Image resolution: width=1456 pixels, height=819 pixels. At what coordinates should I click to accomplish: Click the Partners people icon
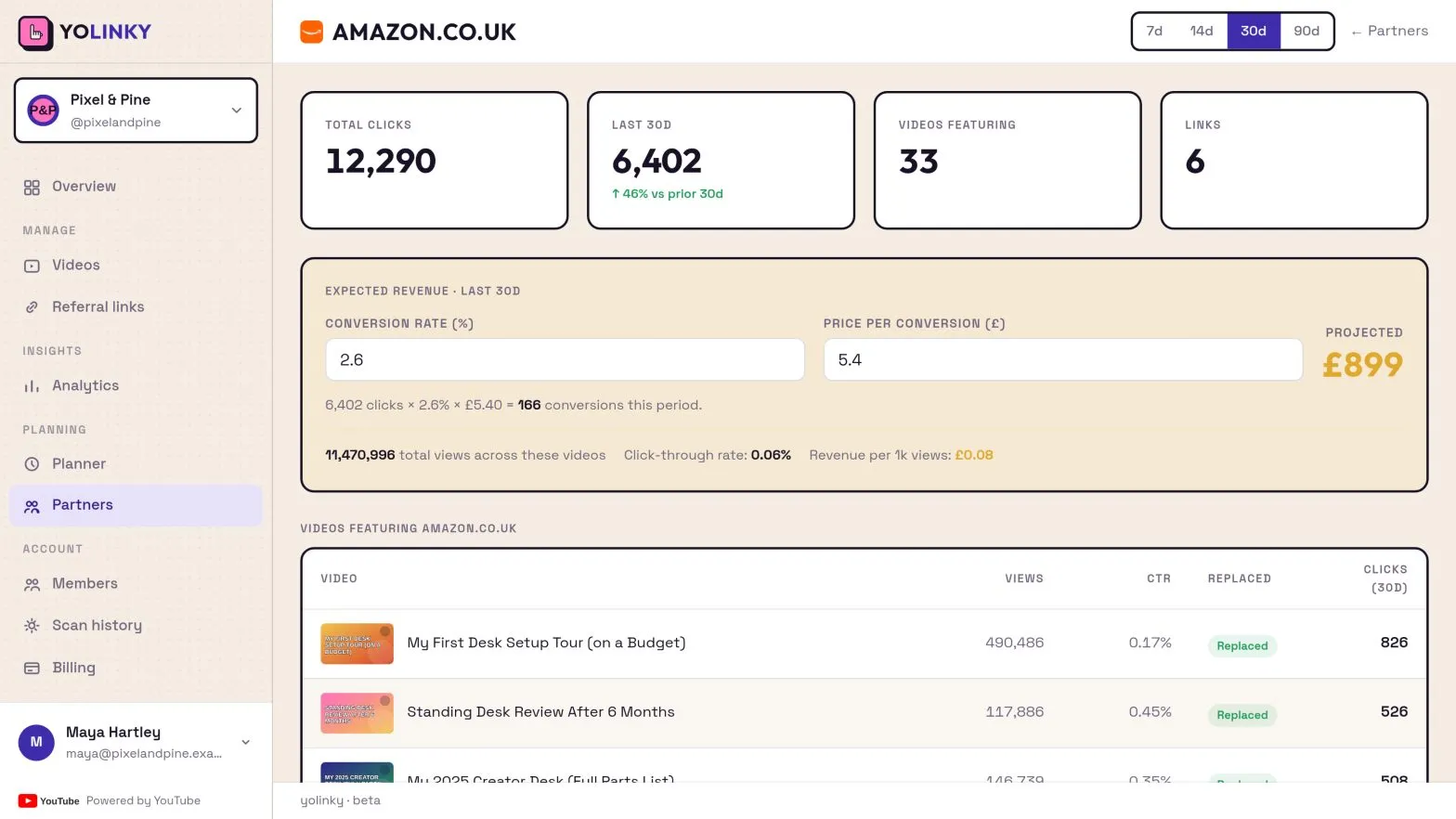point(32,506)
